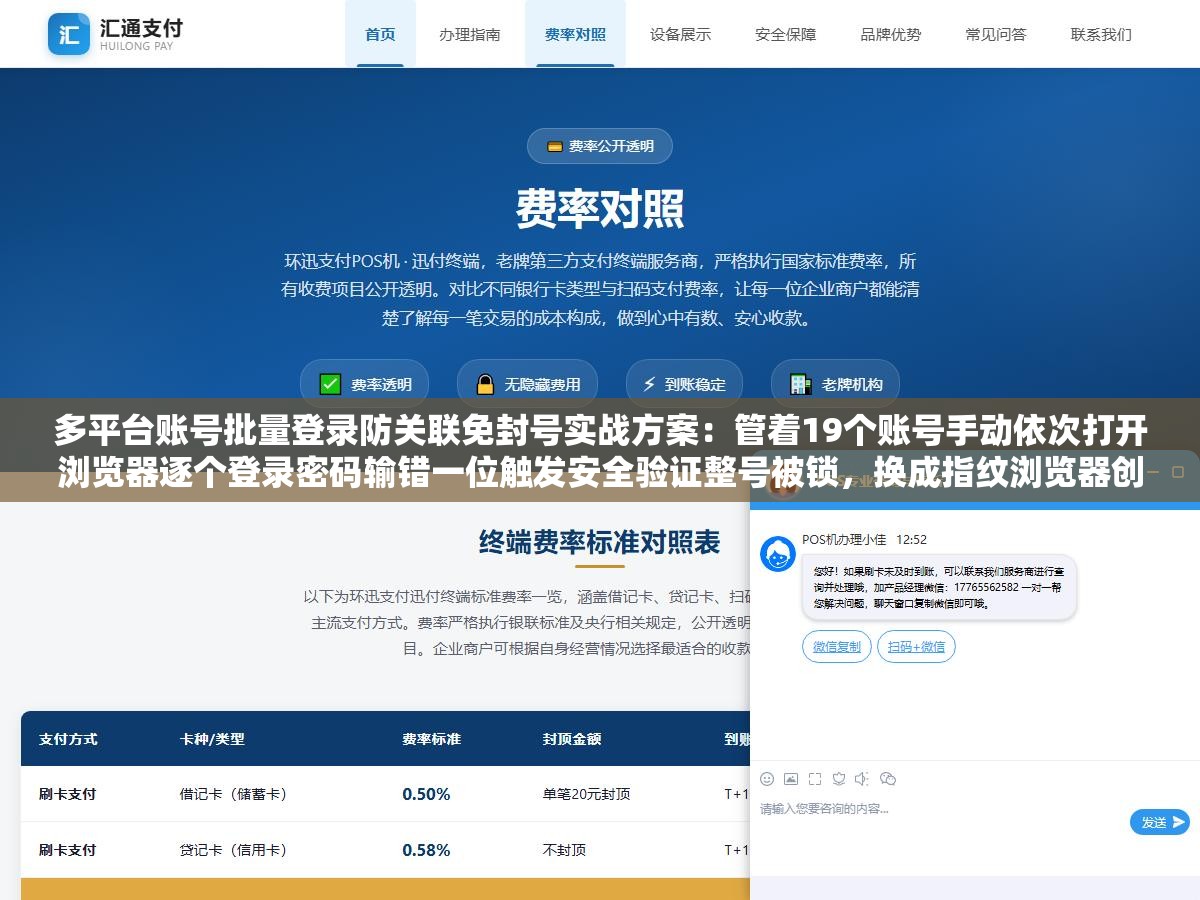
Task: Minimize the chat widget window
Action: click(1152, 470)
